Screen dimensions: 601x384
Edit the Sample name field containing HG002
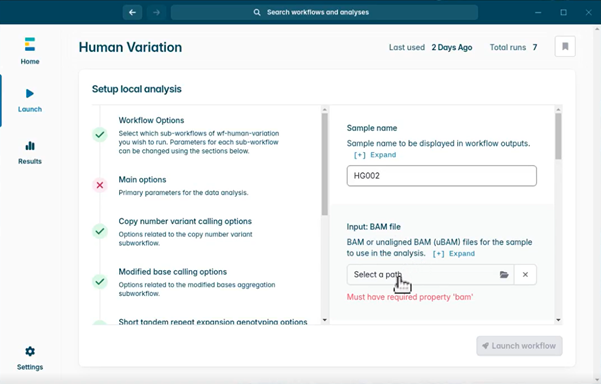[442, 176]
